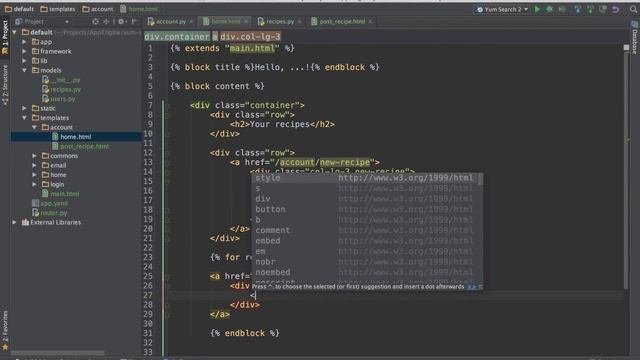The width and height of the screenshot is (640, 360).
Task: Choose 'div' from the completion popup
Action: (x=364, y=199)
